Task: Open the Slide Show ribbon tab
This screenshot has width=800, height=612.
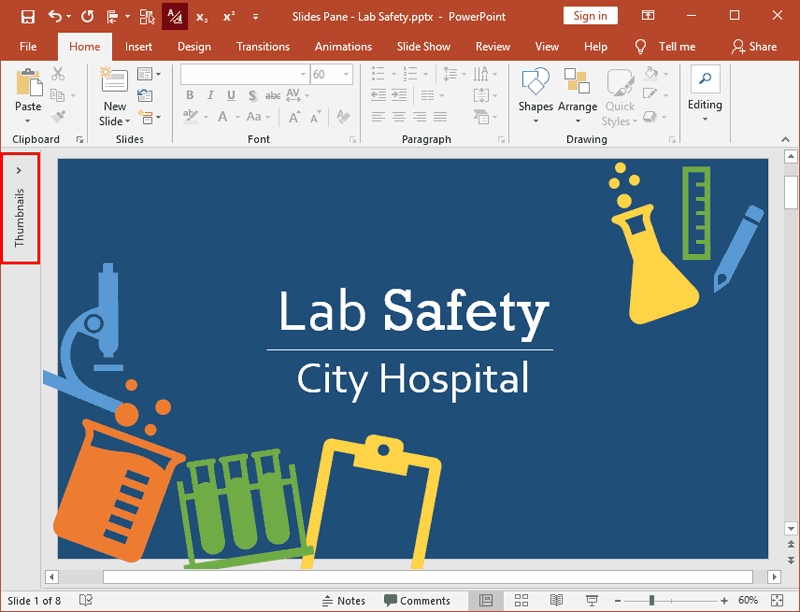Action: (425, 46)
